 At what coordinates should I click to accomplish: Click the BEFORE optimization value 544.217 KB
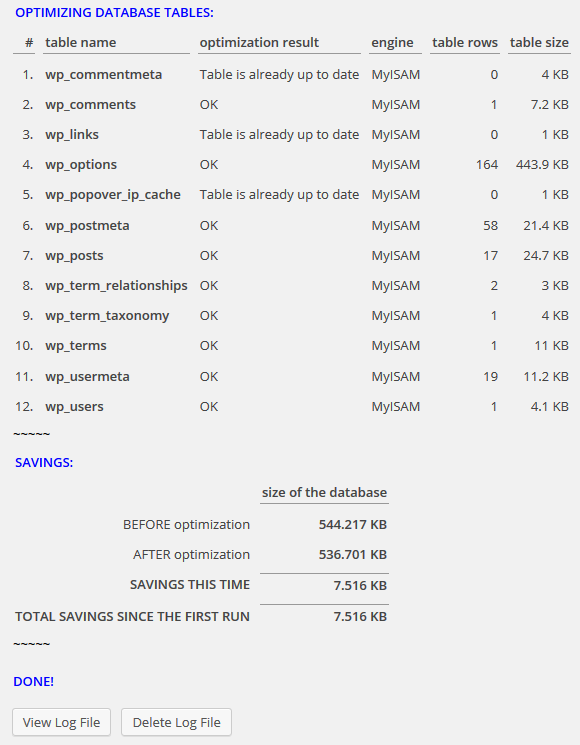click(x=352, y=525)
